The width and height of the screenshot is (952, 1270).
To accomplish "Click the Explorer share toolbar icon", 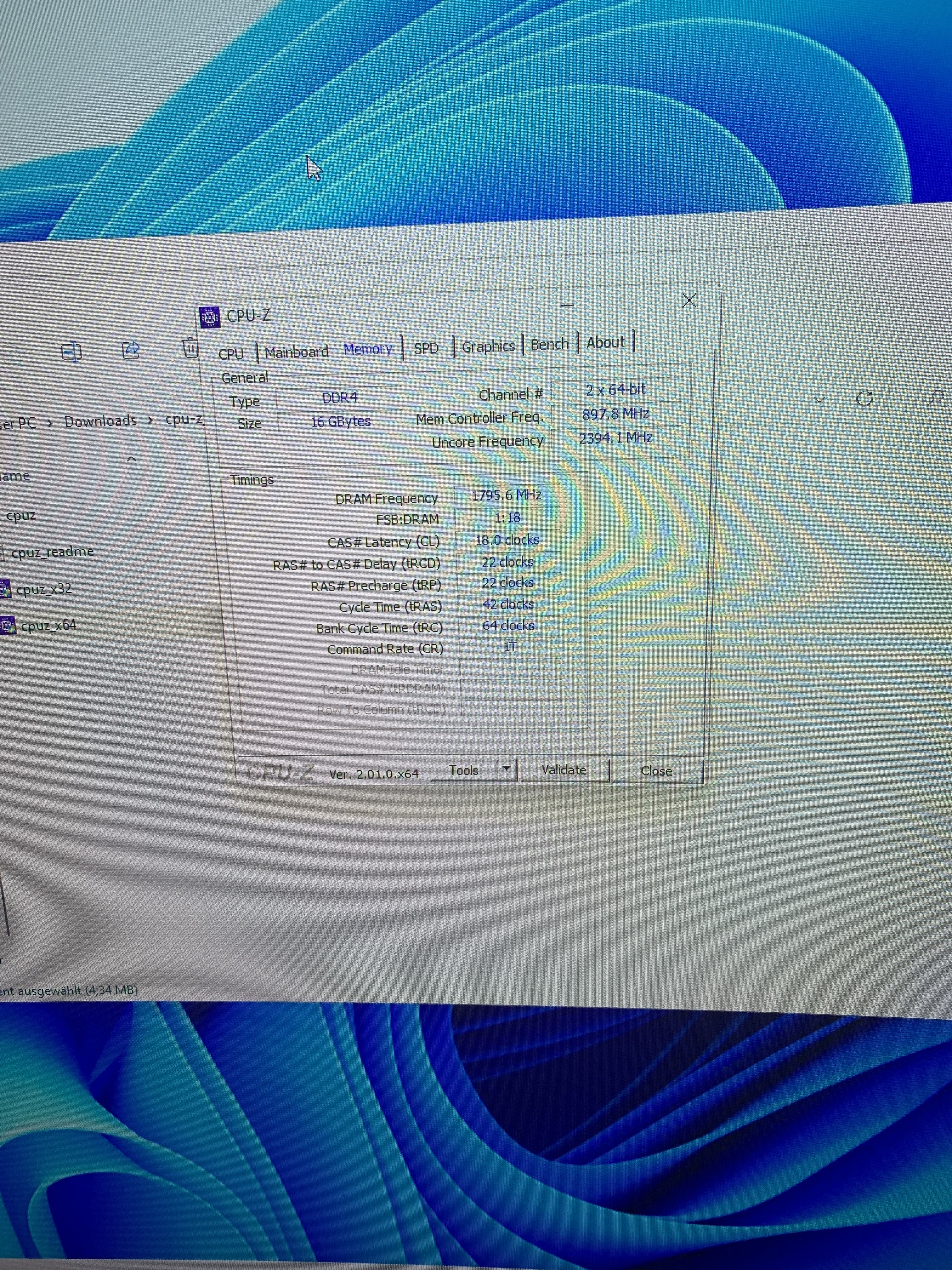I will click(x=131, y=349).
